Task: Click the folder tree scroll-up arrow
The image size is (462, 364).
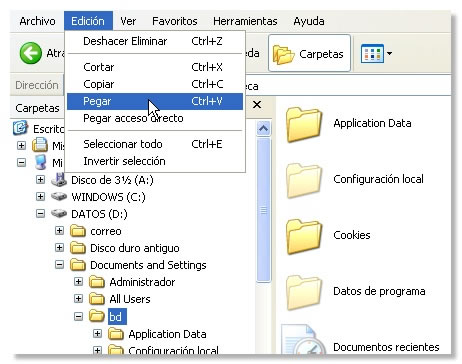Action: pos(264,129)
